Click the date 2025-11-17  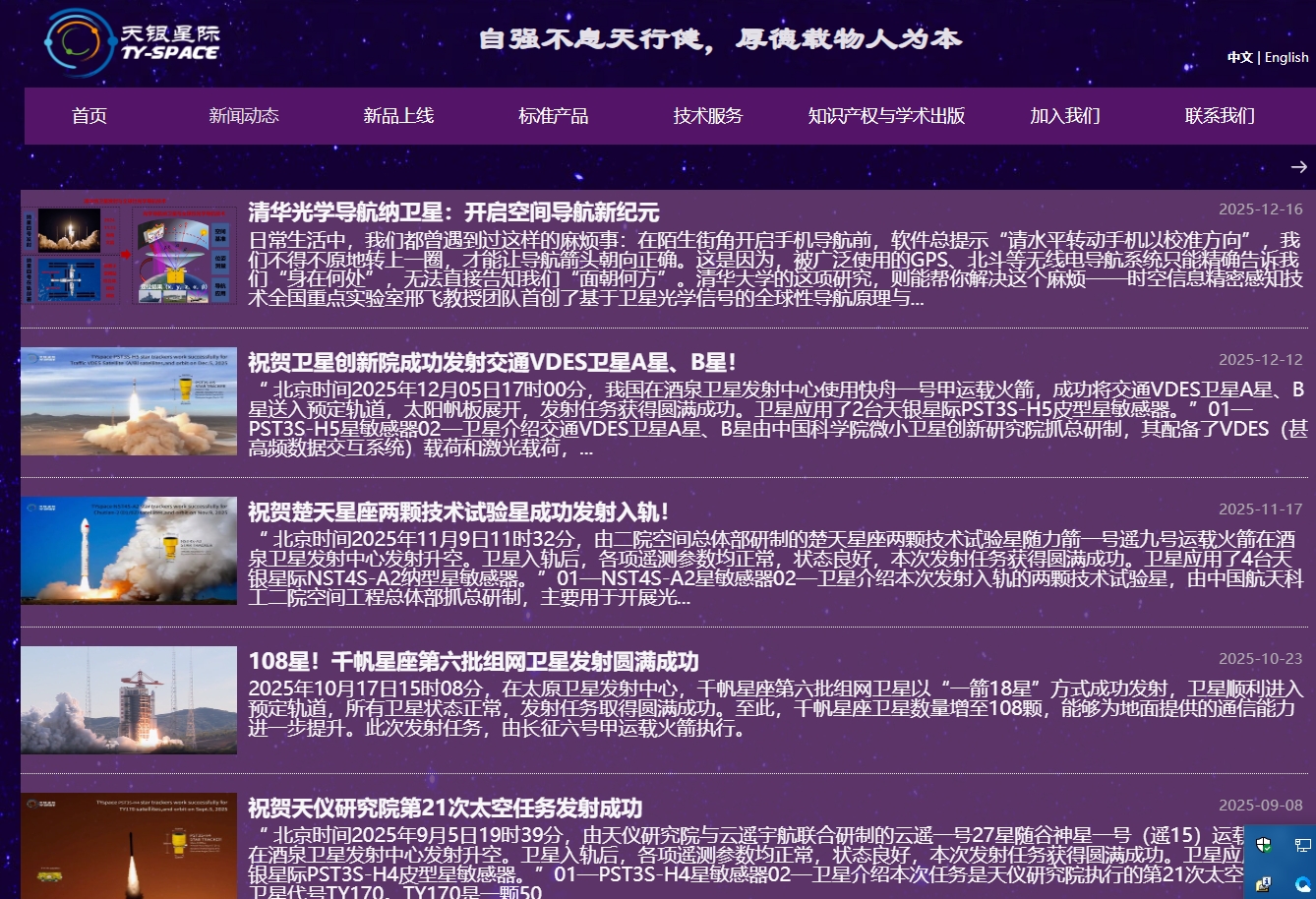pyautogui.click(x=1261, y=509)
